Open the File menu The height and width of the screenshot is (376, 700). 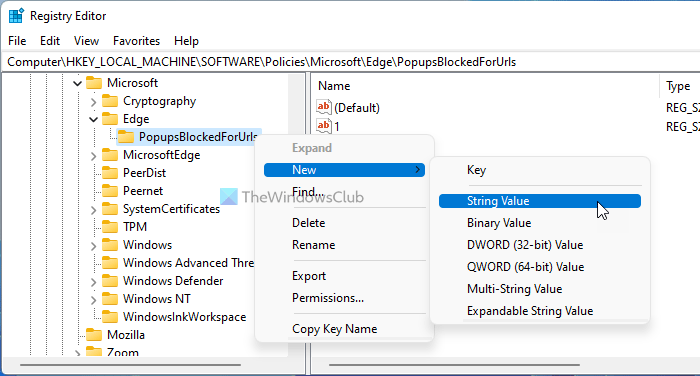(x=17, y=41)
